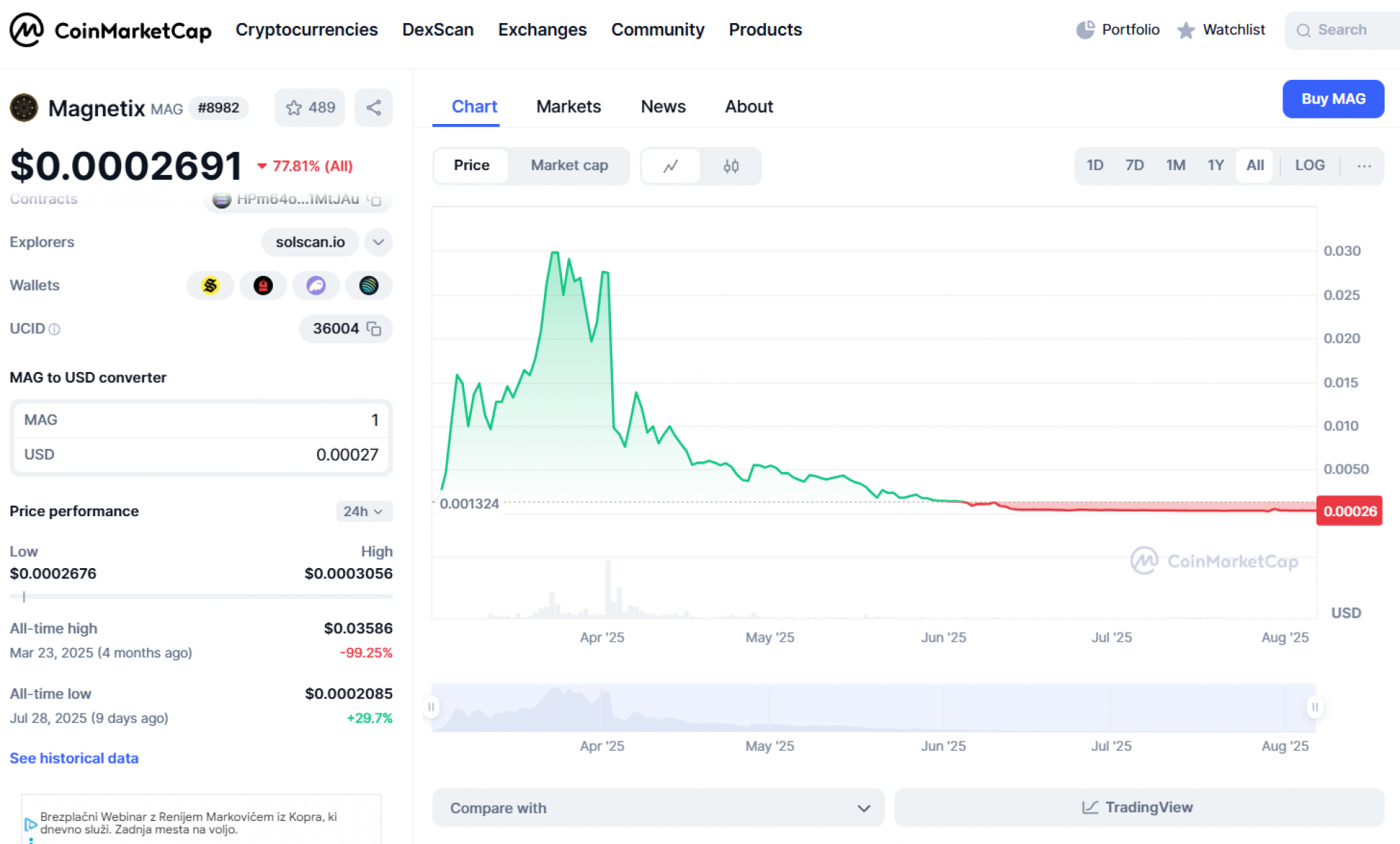The height and width of the screenshot is (844, 1400).
Task: Click the UCID info icon
Action: coord(55,329)
